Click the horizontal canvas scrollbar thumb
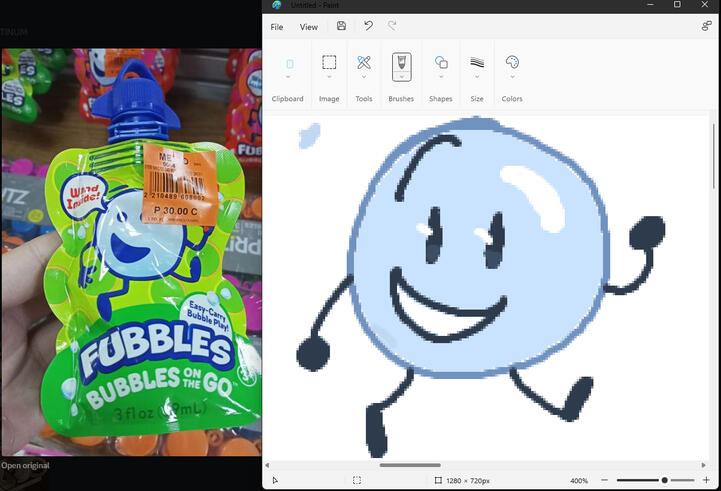The height and width of the screenshot is (491, 721). coord(410,465)
